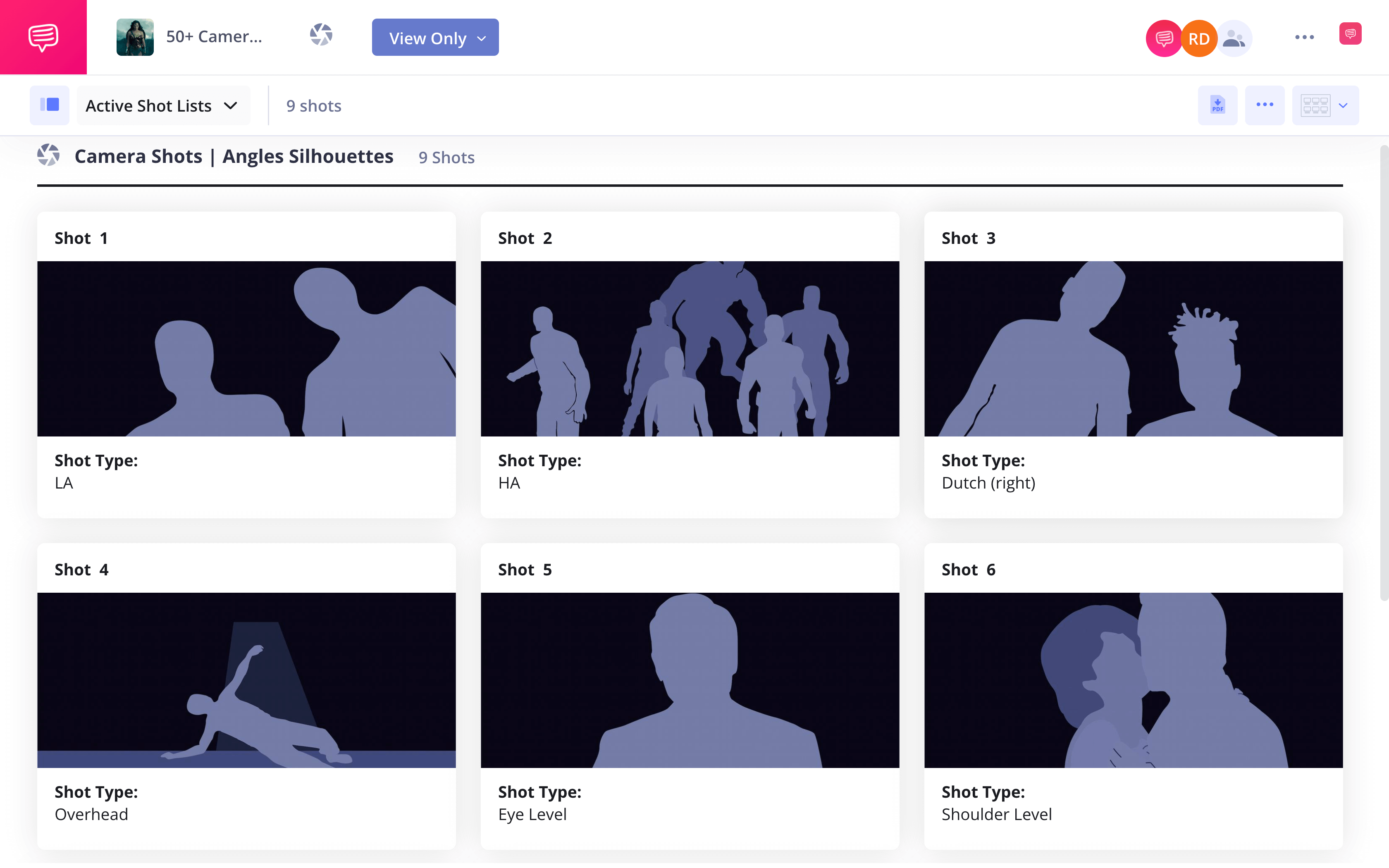Open the Shot 2 HA silhouette image
This screenshot has height=868, width=1389.
(x=690, y=348)
